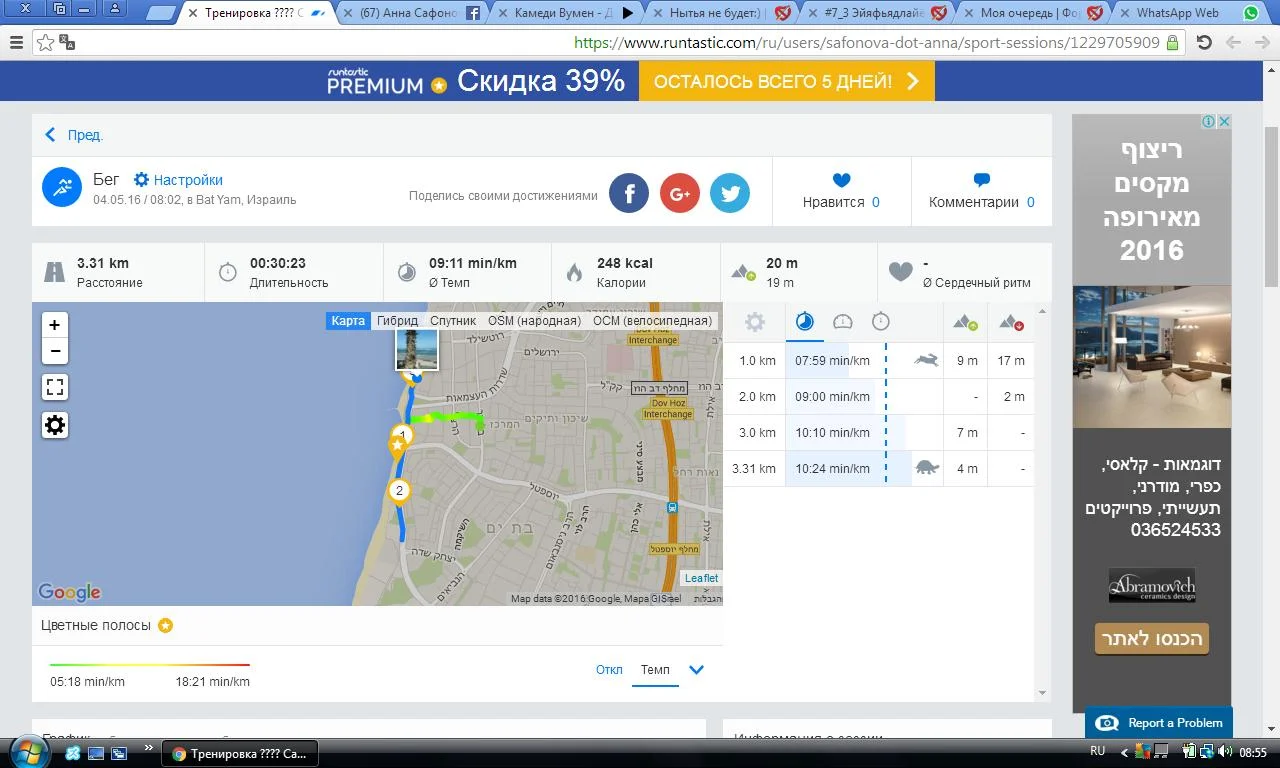Click the Report a Problem button

[1158, 723]
